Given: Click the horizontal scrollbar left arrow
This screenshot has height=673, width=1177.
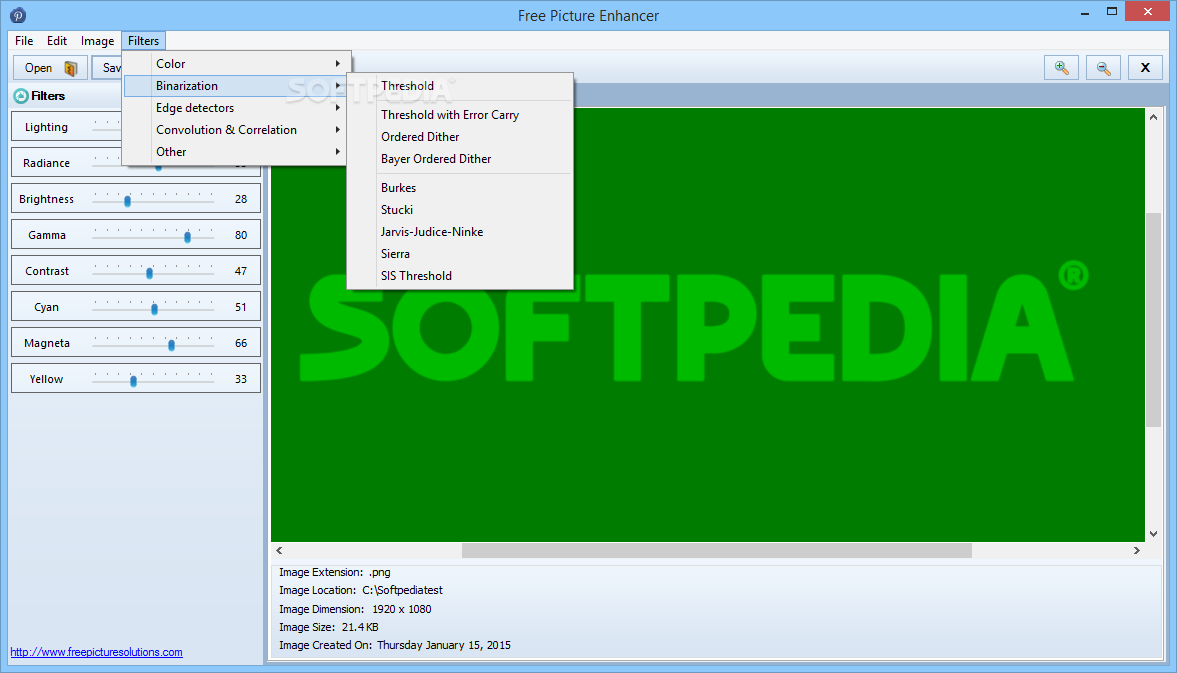Looking at the screenshot, I should point(279,550).
